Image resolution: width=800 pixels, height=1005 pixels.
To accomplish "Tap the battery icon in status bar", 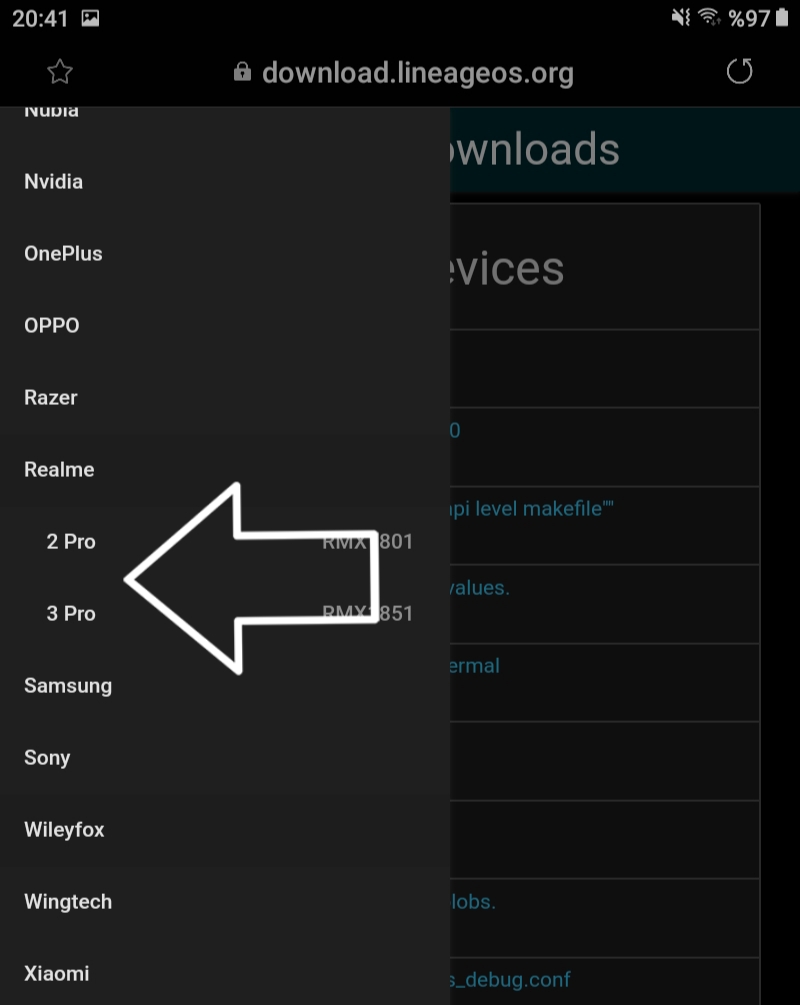I will pyautogui.click(x=781, y=17).
